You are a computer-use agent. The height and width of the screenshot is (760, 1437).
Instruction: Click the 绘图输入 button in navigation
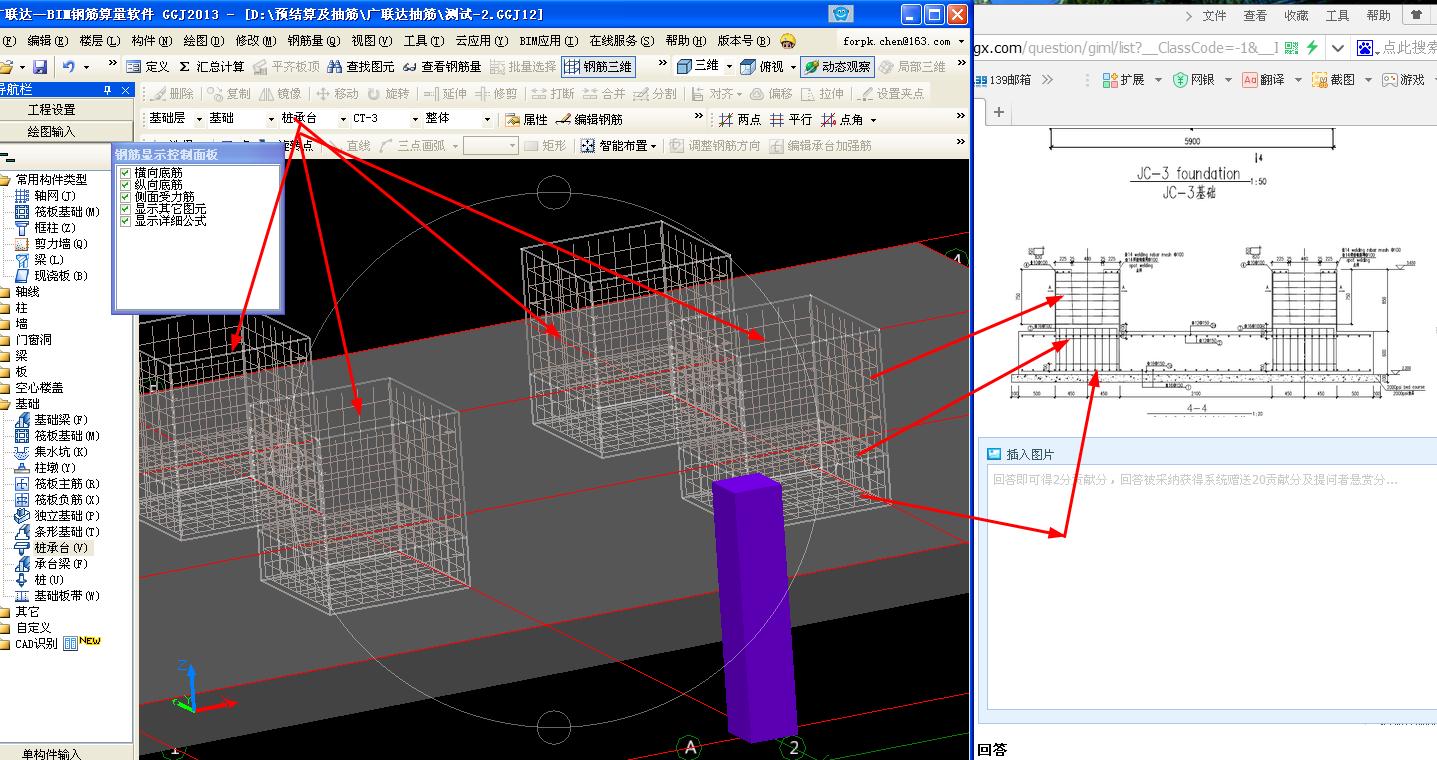52,131
